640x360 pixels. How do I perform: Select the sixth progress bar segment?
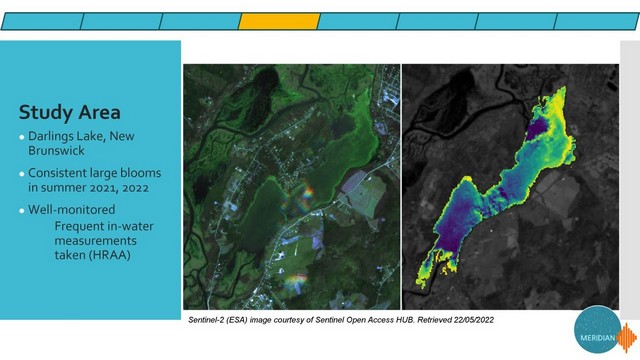[x=437, y=21]
